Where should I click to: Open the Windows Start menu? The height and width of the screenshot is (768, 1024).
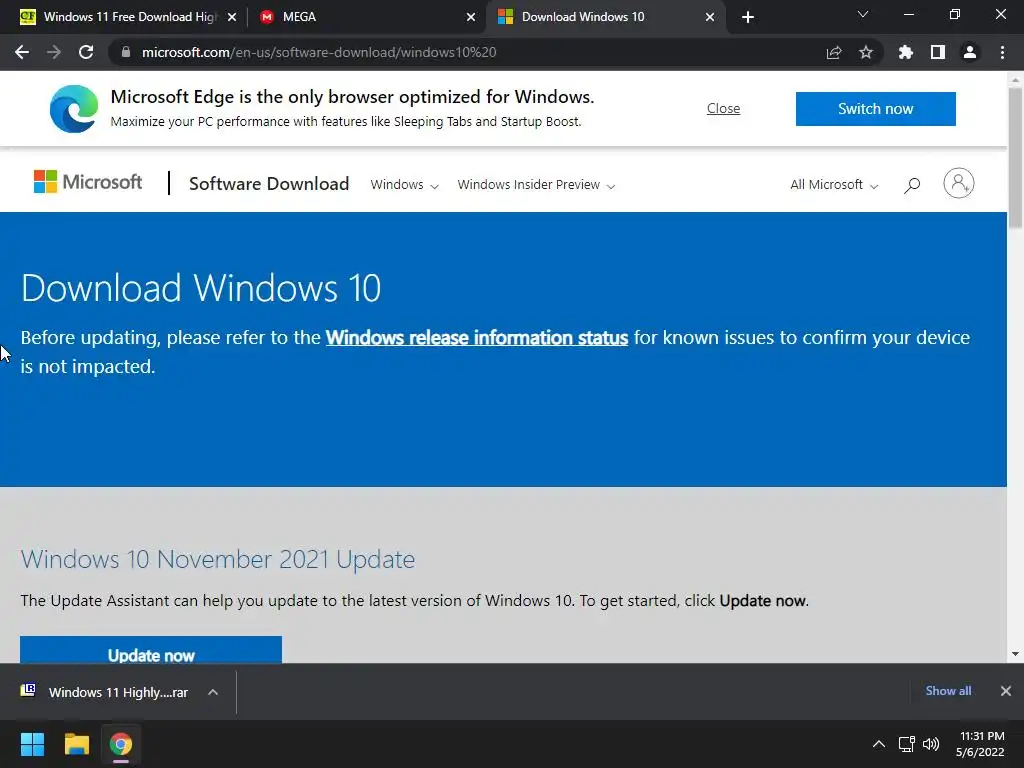coord(32,744)
